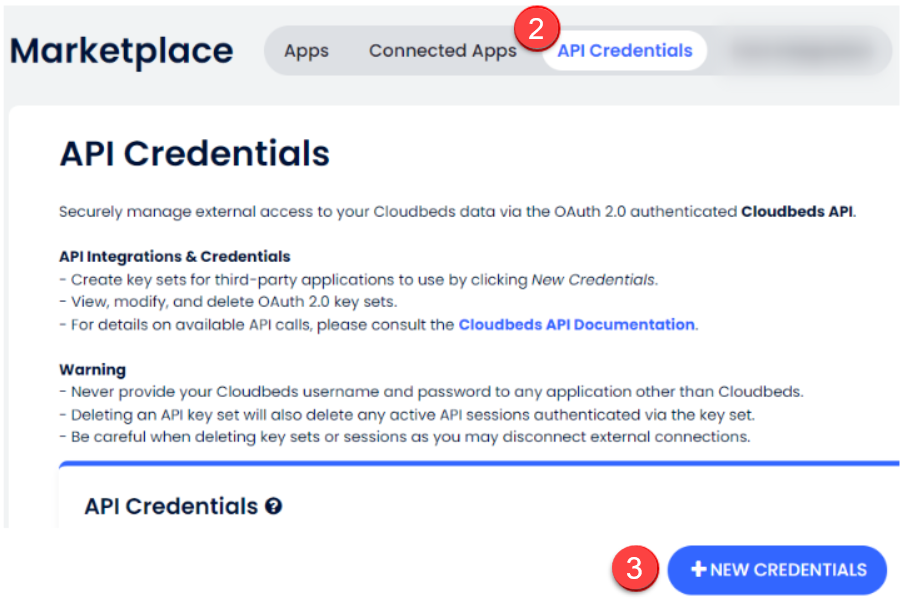Open the Apps tab

tap(306, 51)
